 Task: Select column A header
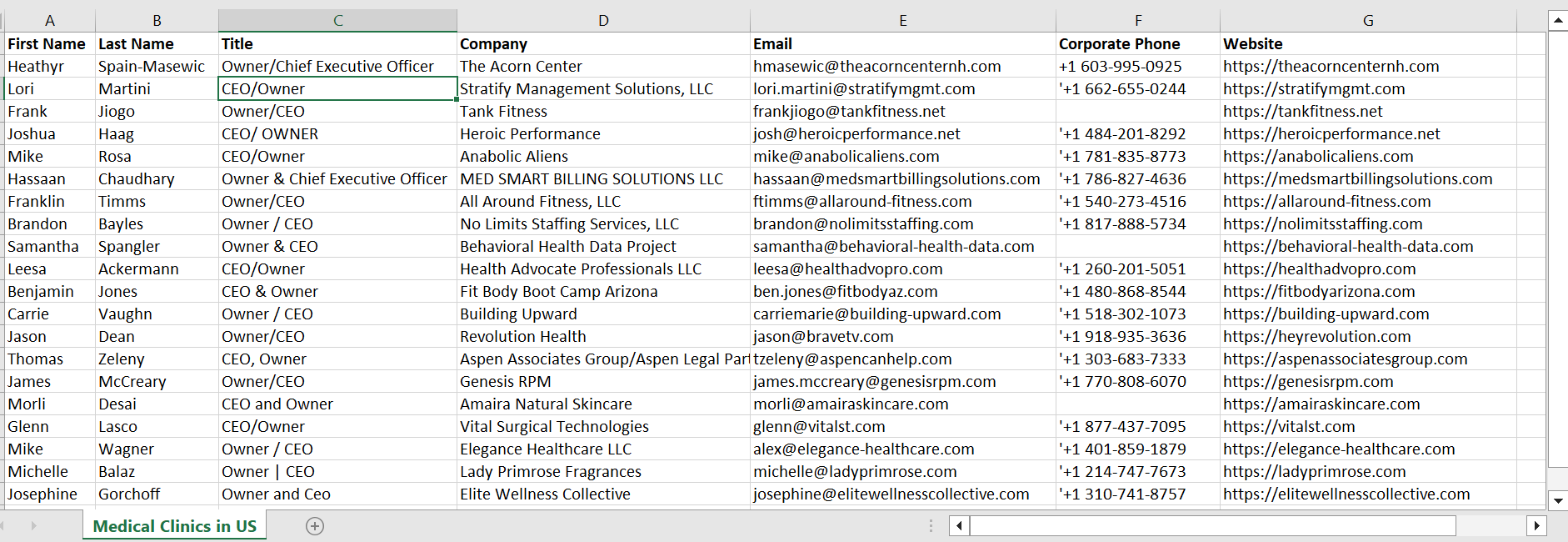[x=49, y=20]
